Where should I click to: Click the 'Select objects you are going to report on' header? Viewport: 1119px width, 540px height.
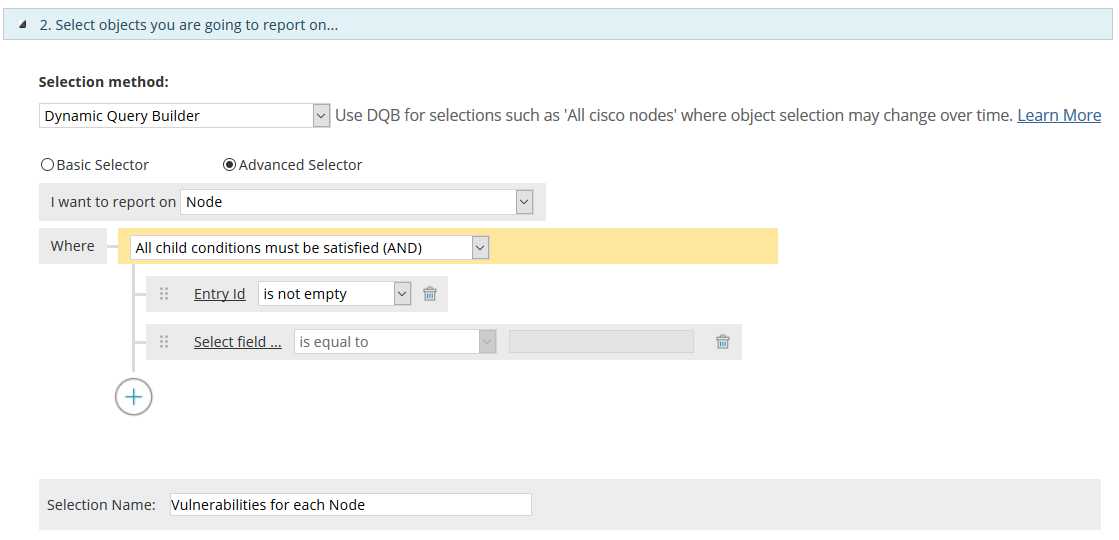tap(188, 25)
